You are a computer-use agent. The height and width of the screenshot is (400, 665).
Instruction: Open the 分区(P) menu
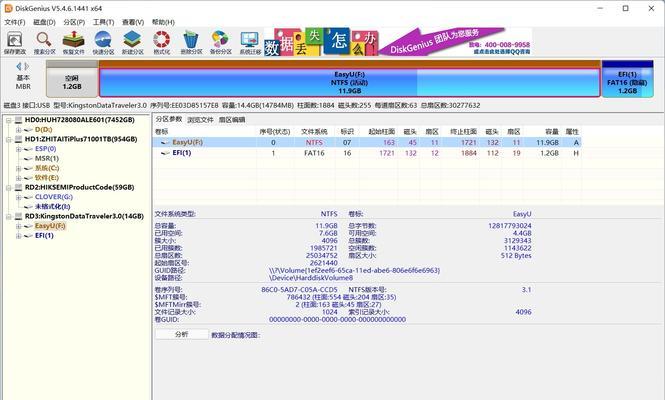coord(74,22)
